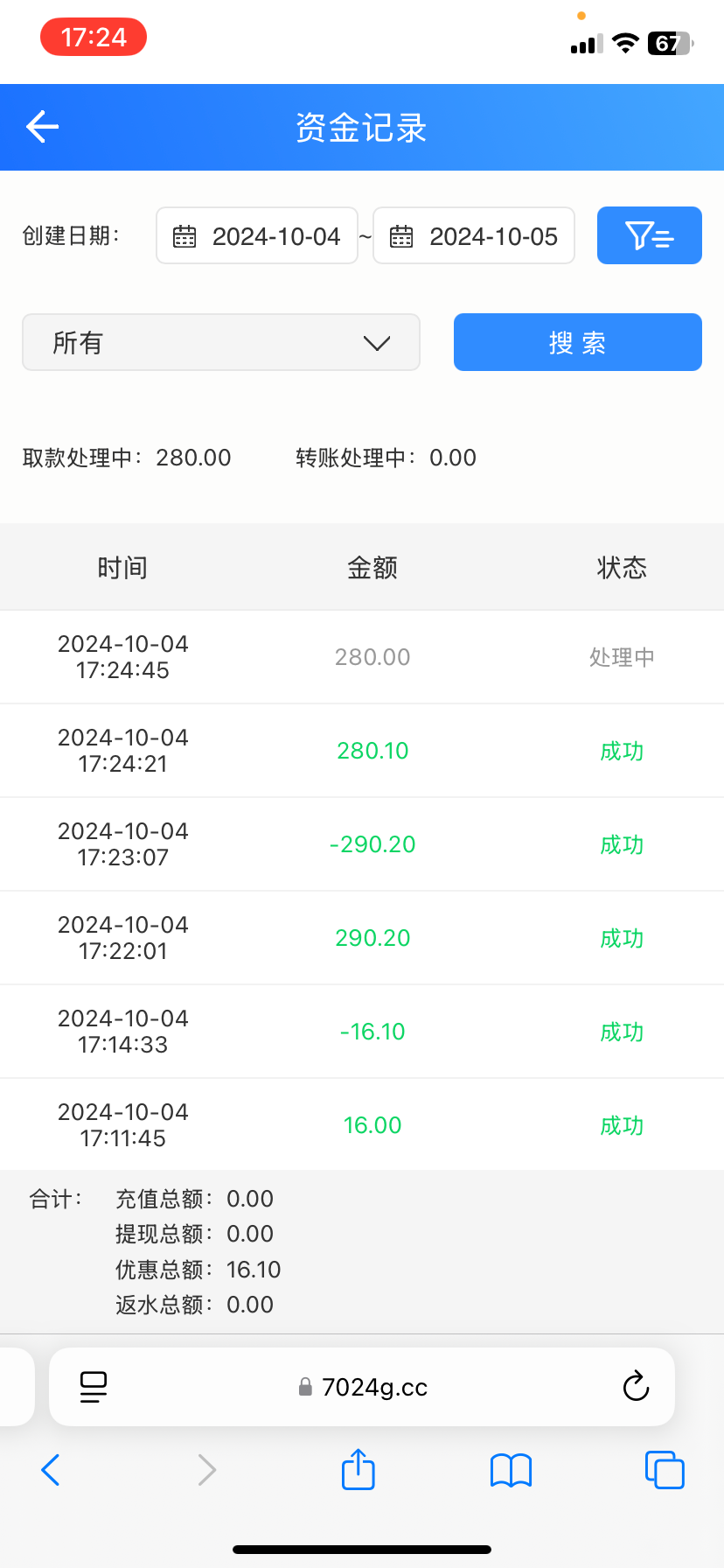Open the 280.00 处理中 record row
The image size is (724, 1568).
(x=362, y=657)
